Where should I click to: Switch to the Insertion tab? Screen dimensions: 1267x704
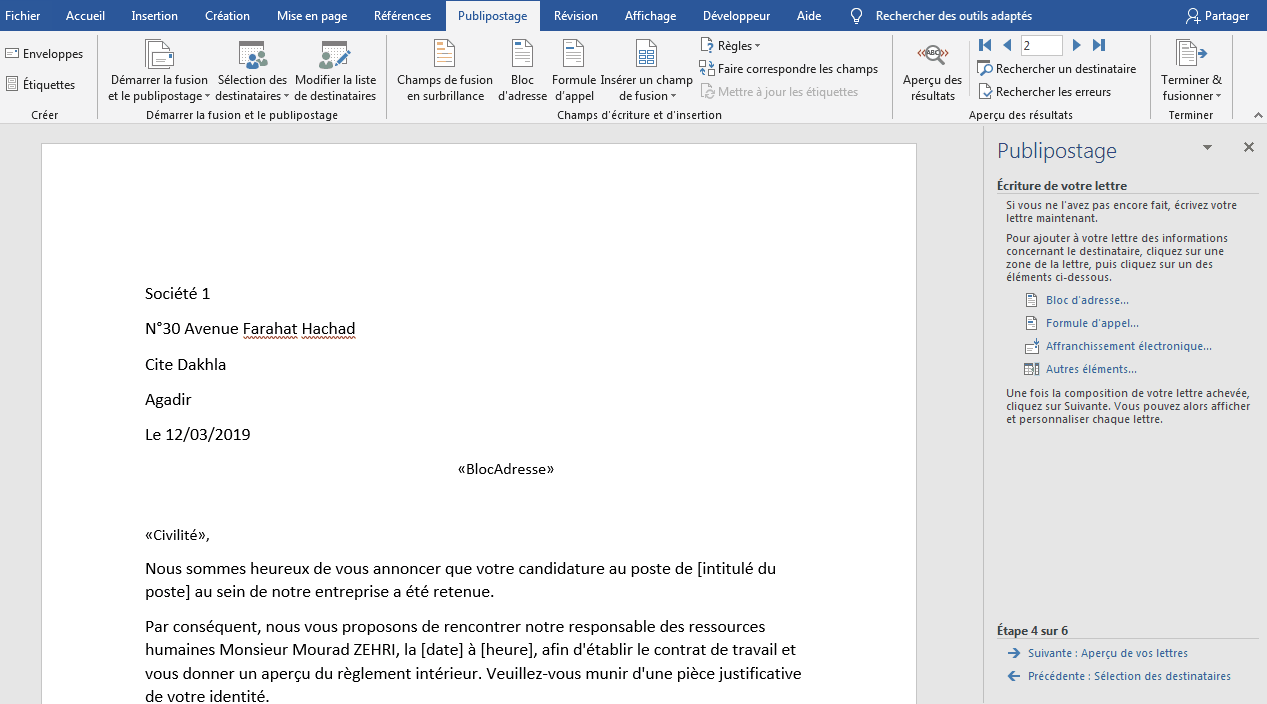tap(154, 16)
